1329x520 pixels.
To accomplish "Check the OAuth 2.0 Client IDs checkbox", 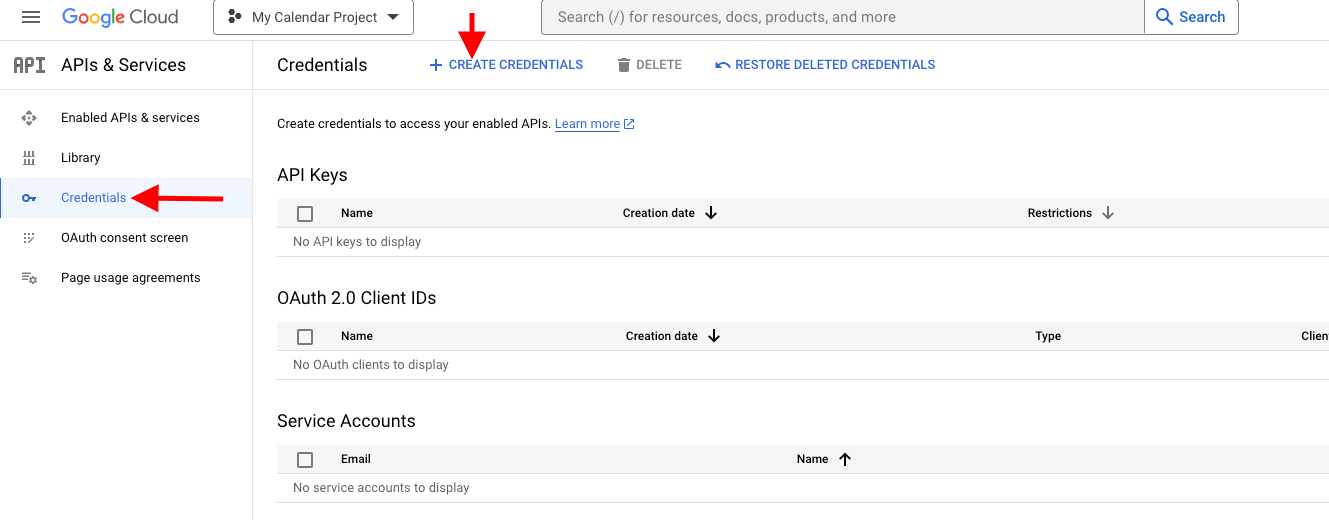I will (305, 336).
